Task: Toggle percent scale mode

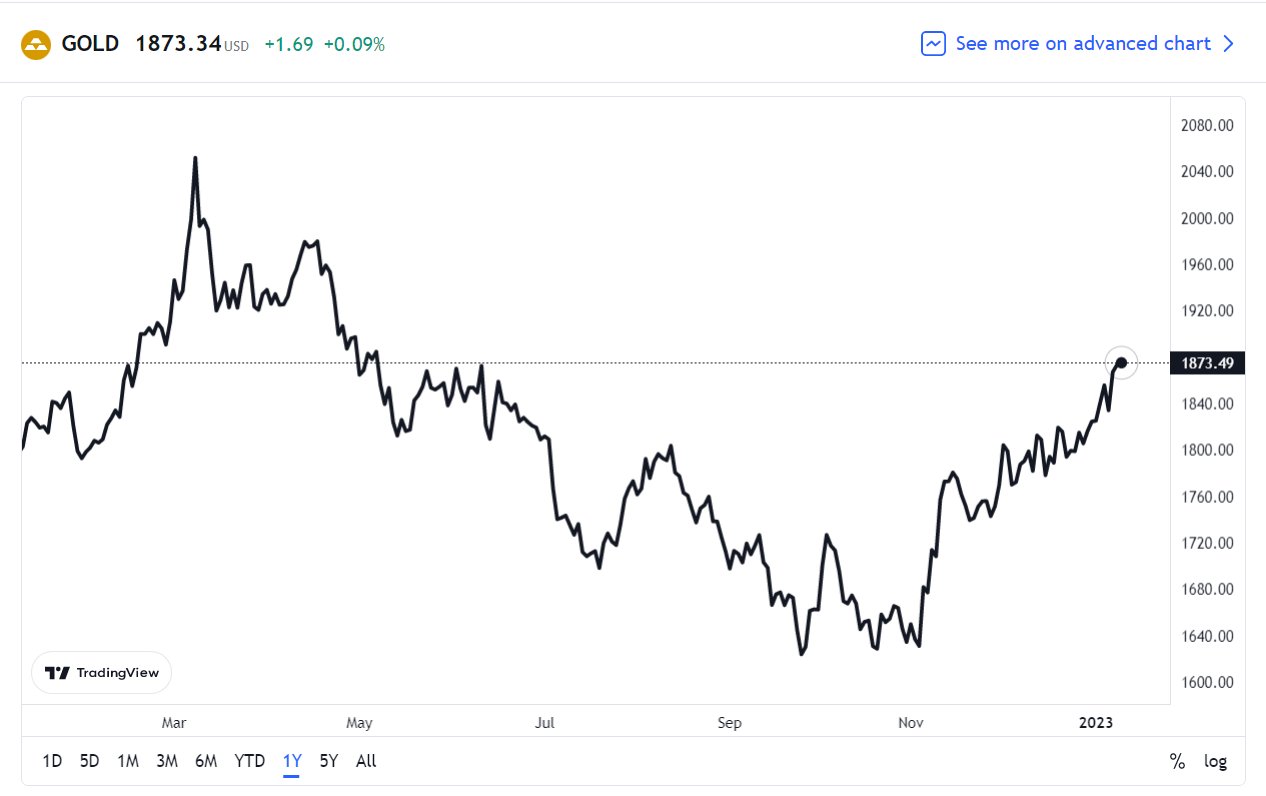Action: [x=1177, y=761]
